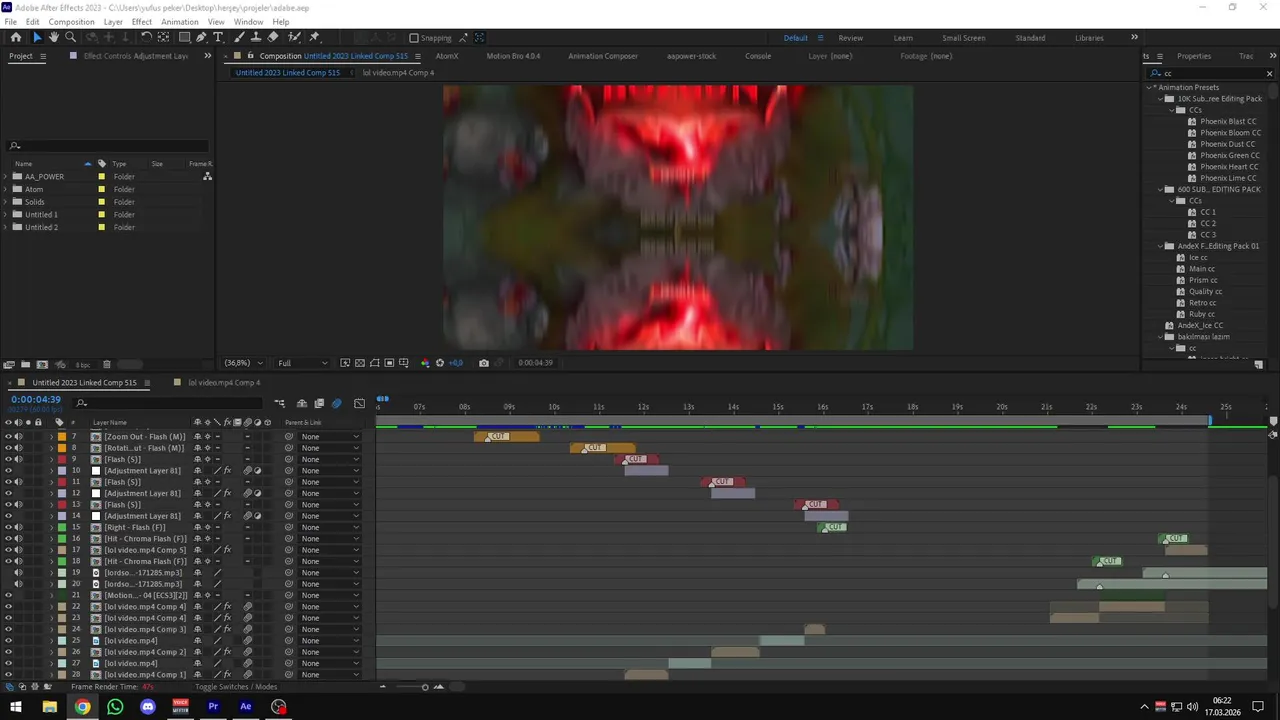
Task: Expand the Solids folder in Project
Action: click(6, 202)
